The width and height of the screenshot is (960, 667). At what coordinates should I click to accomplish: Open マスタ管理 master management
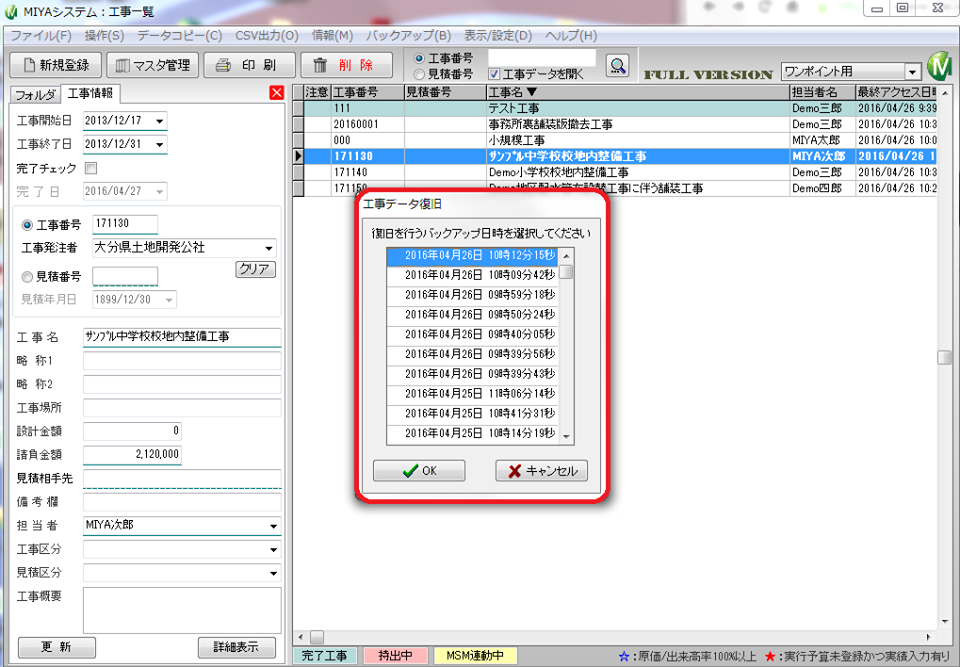(152, 65)
